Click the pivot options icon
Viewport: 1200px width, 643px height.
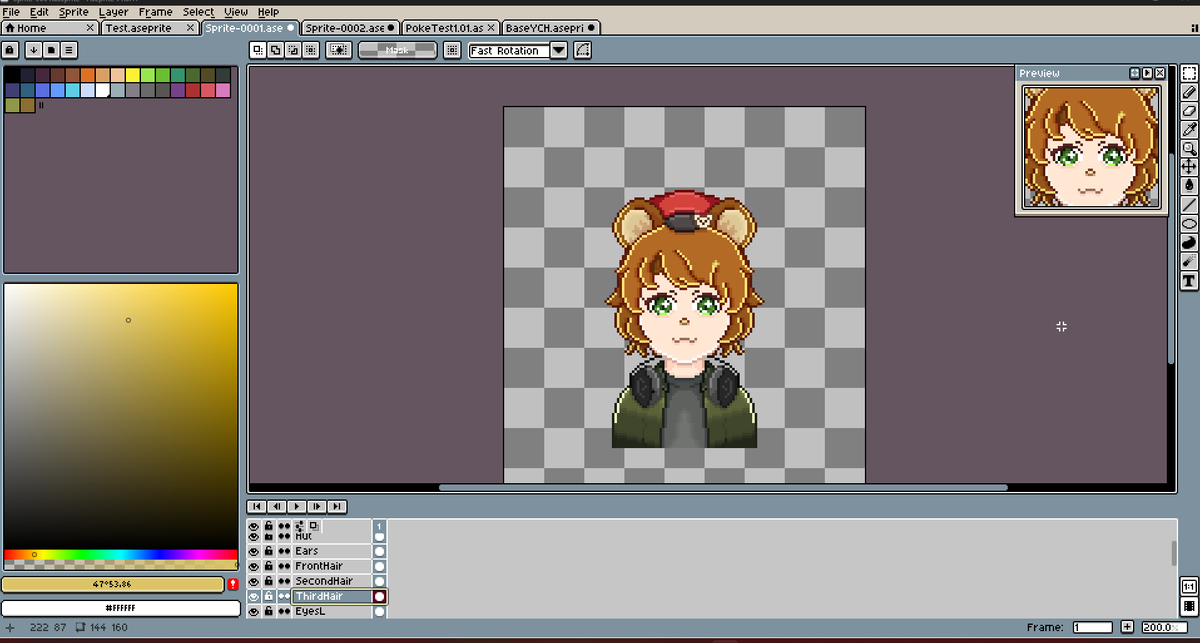click(453, 50)
